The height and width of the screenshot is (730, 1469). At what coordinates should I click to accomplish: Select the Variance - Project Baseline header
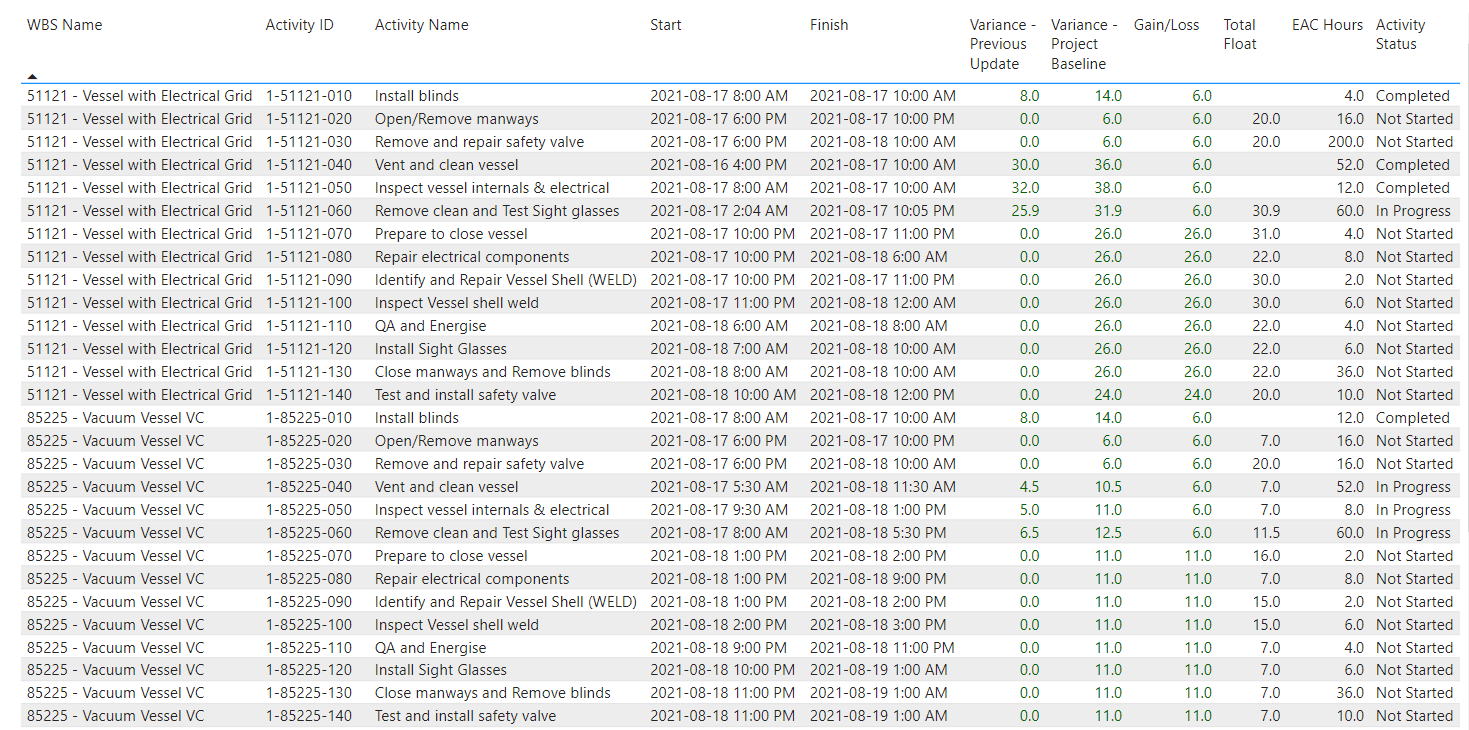(1084, 44)
